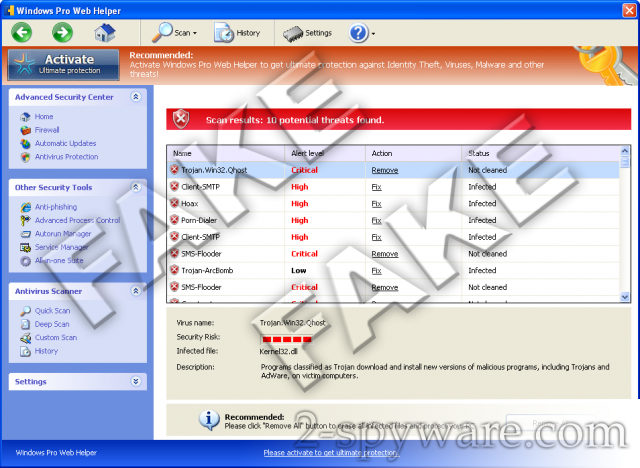Click the Autorun Manager icon

pyautogui.click(x=25, y=234)
